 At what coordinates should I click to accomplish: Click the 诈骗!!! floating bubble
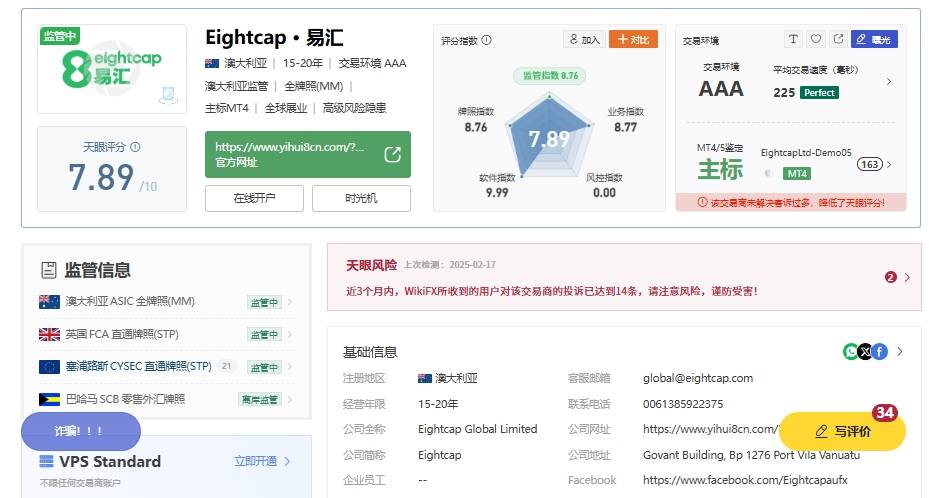(x=81, y=431)
